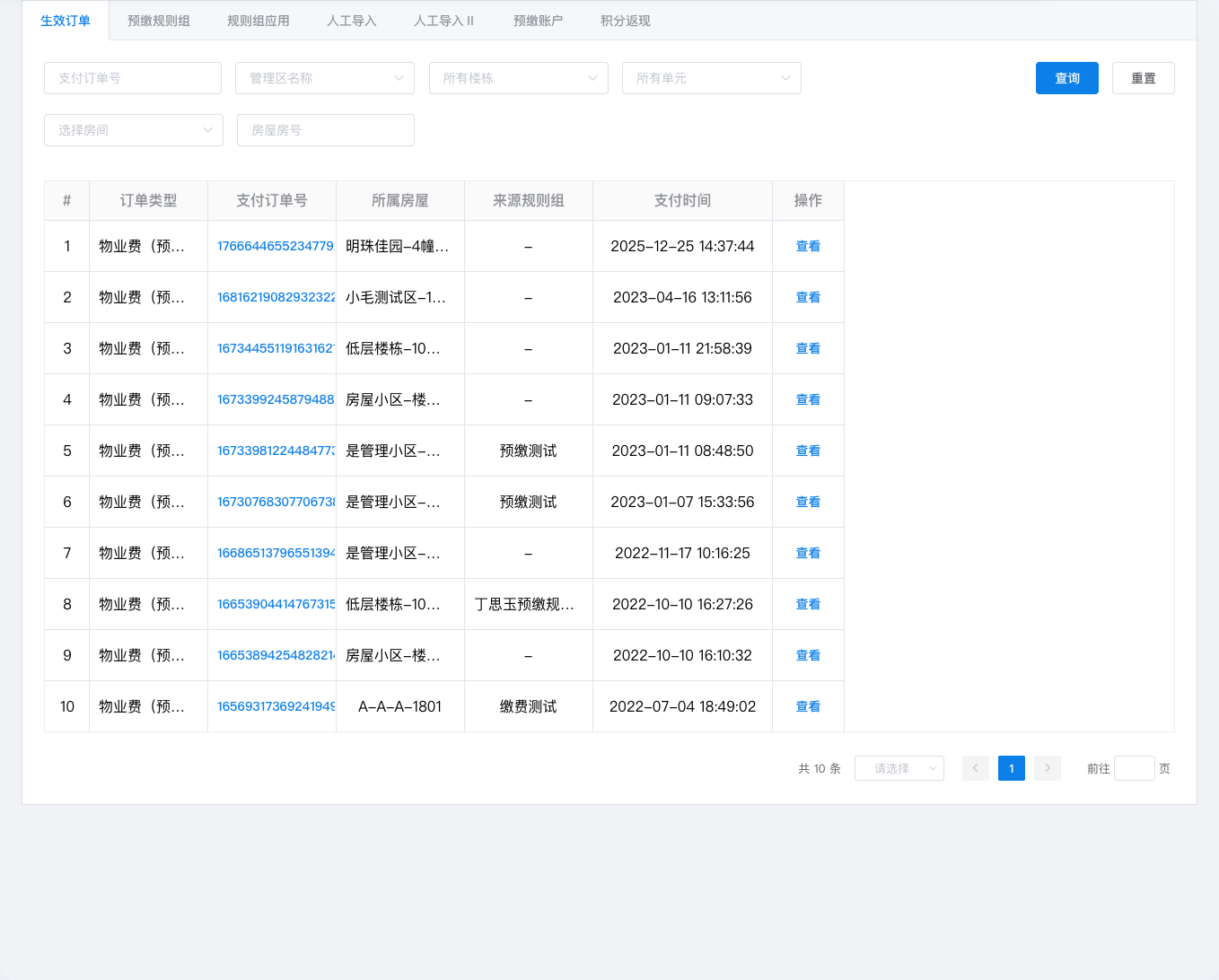
Task: Click 查看 for the A-A-A-1801 order
Action: pos(808,706)
